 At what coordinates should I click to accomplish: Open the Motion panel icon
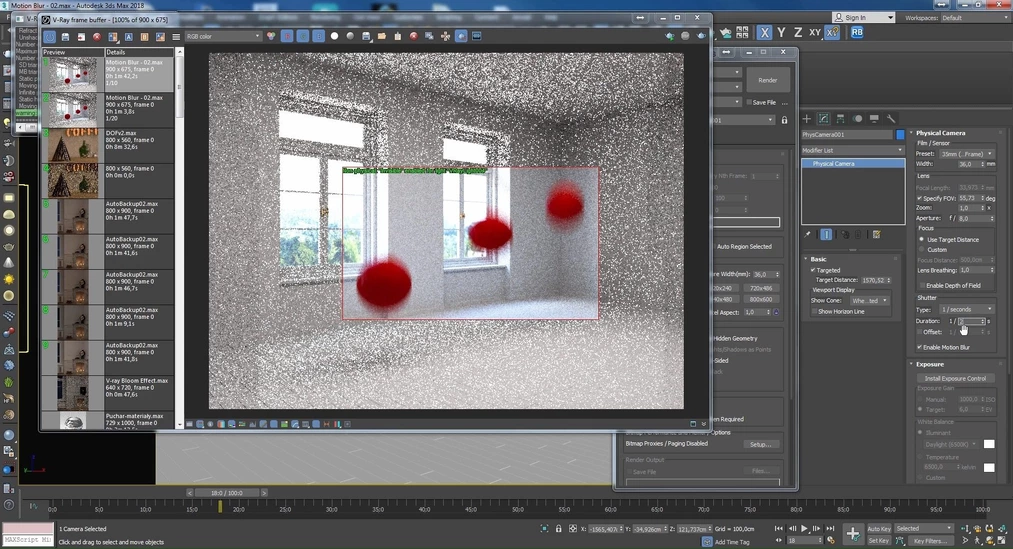click(x=857, y=119)
